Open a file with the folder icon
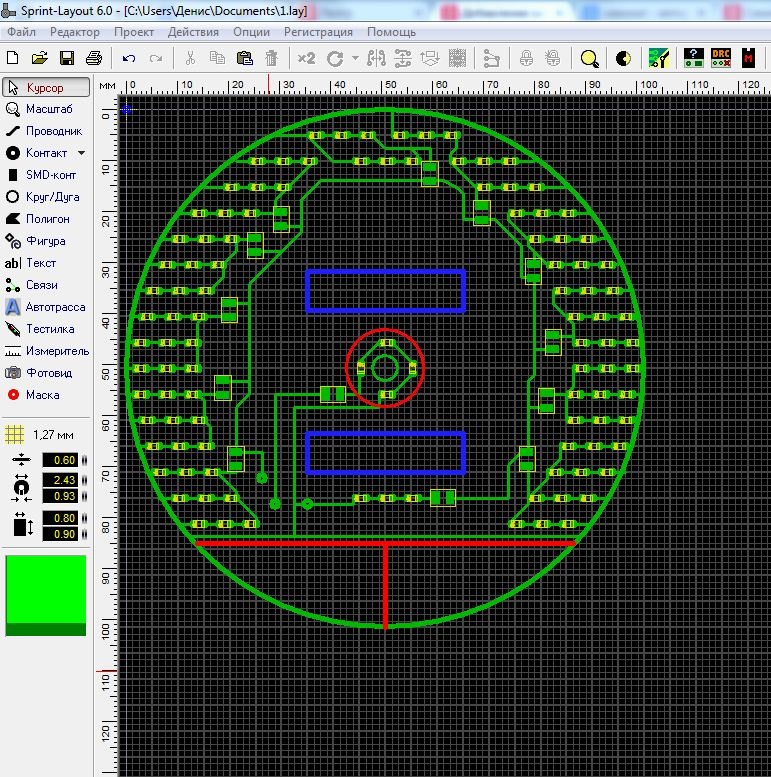The width and height of the screenshot is (771, 777). [40, 58]
